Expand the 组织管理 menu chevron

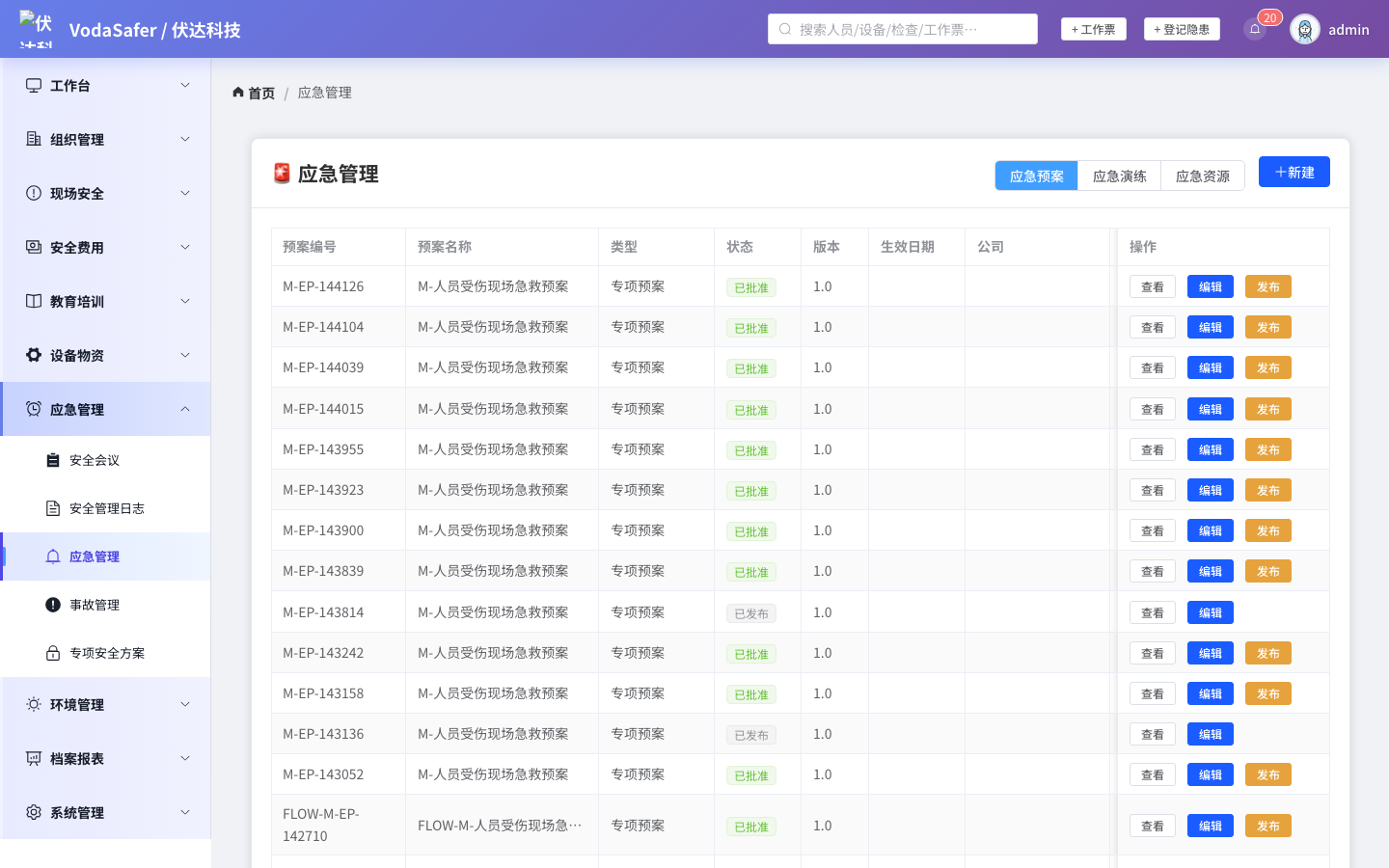point(185,139)
